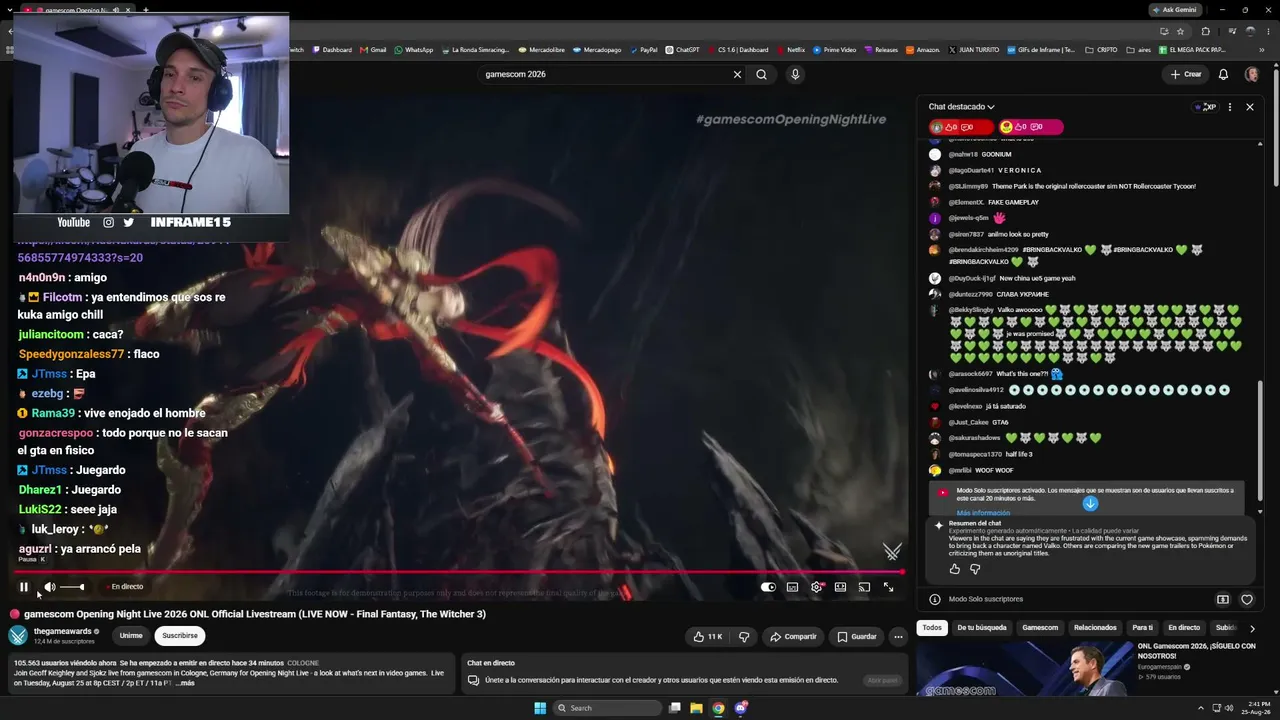
Task: Open the account avatar menu
Action: click(1251, 74)
